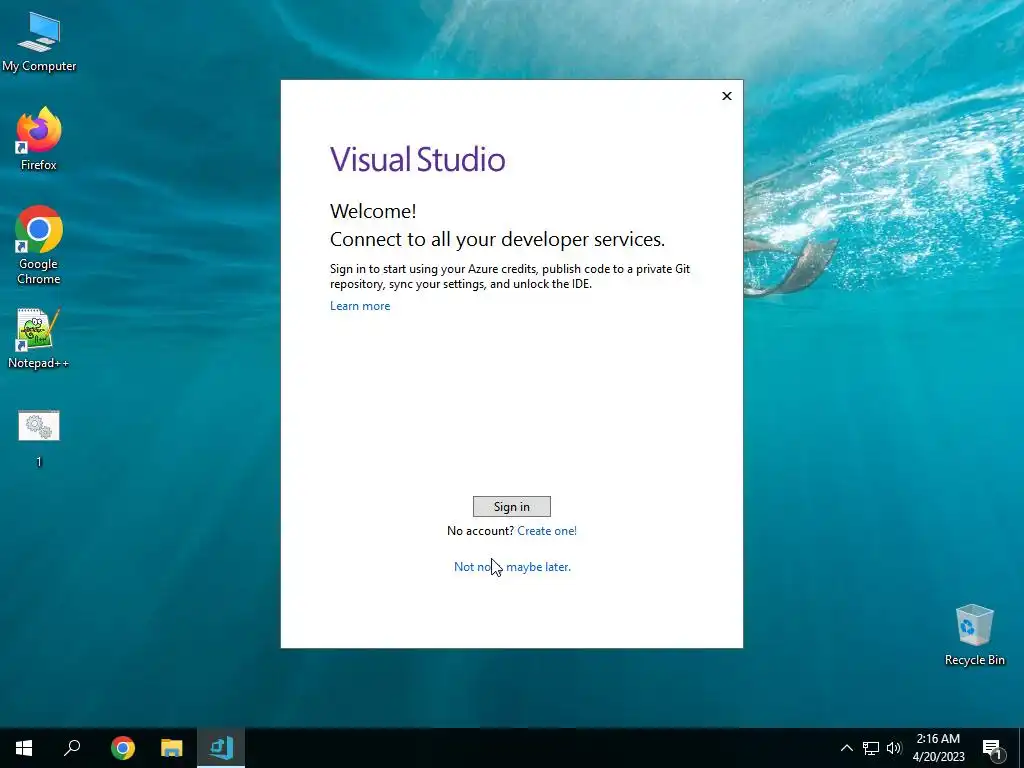The width and height of the screenshot is (1024, 768).
Task: Open the taskbar clock and date
Action: pyautogui.click(x=938, y=748)
